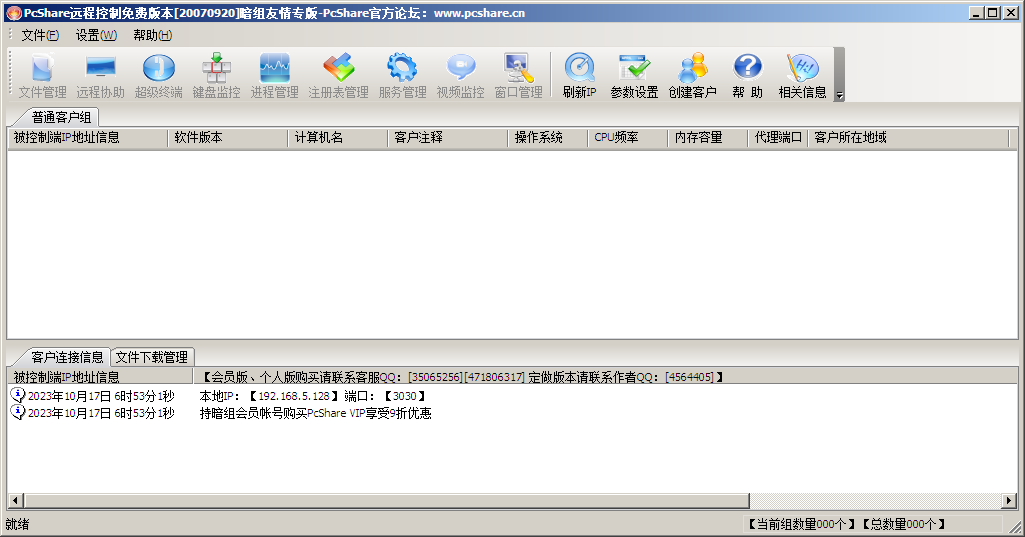Open the 进程管理 process manager
The height and width of the screenshot is (537, 1025).
274,75
